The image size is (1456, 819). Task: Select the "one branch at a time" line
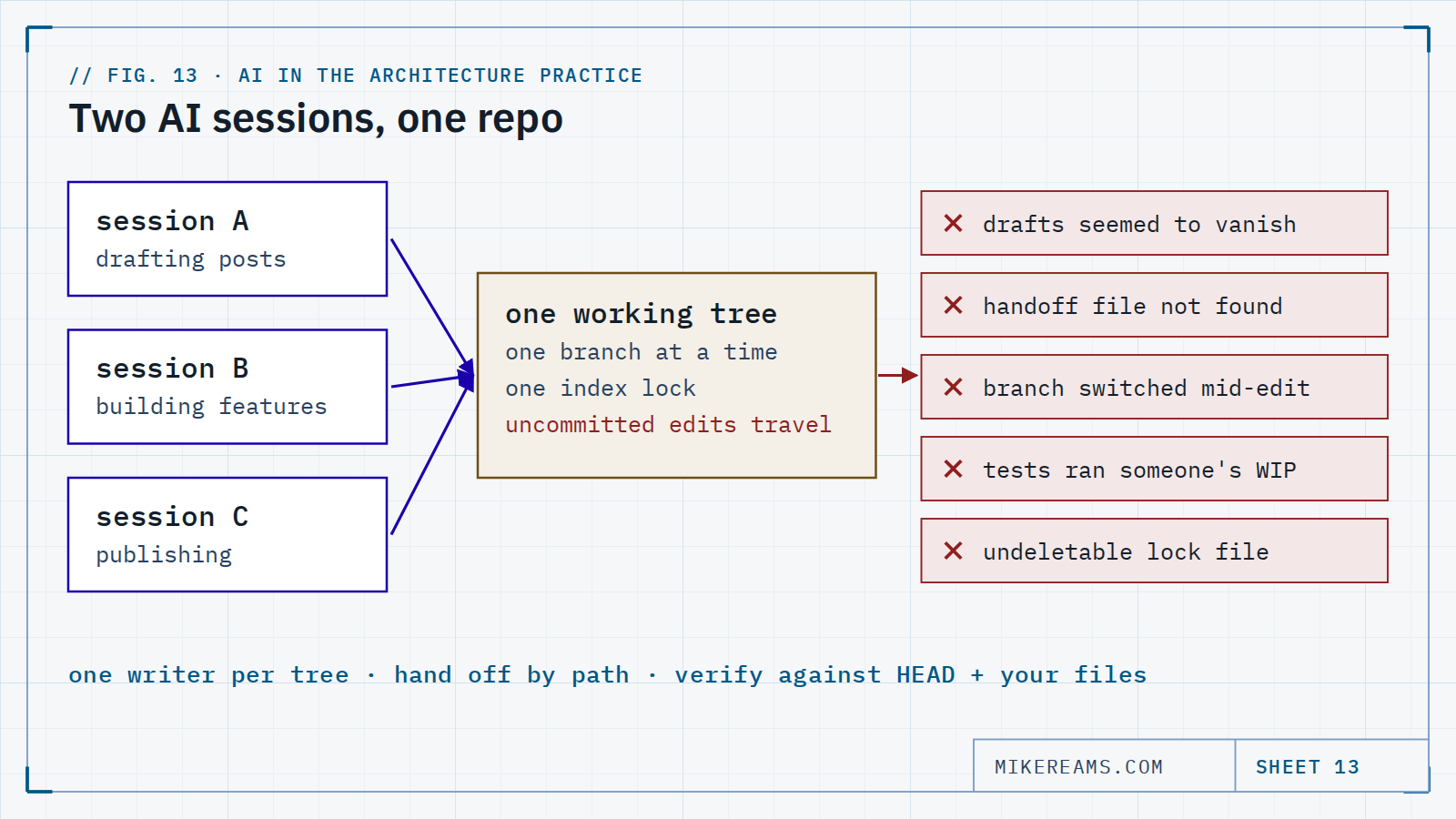coord(642,352)
